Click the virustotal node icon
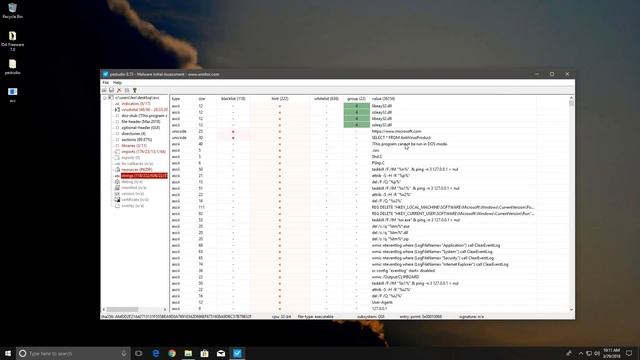 [117, 110]
